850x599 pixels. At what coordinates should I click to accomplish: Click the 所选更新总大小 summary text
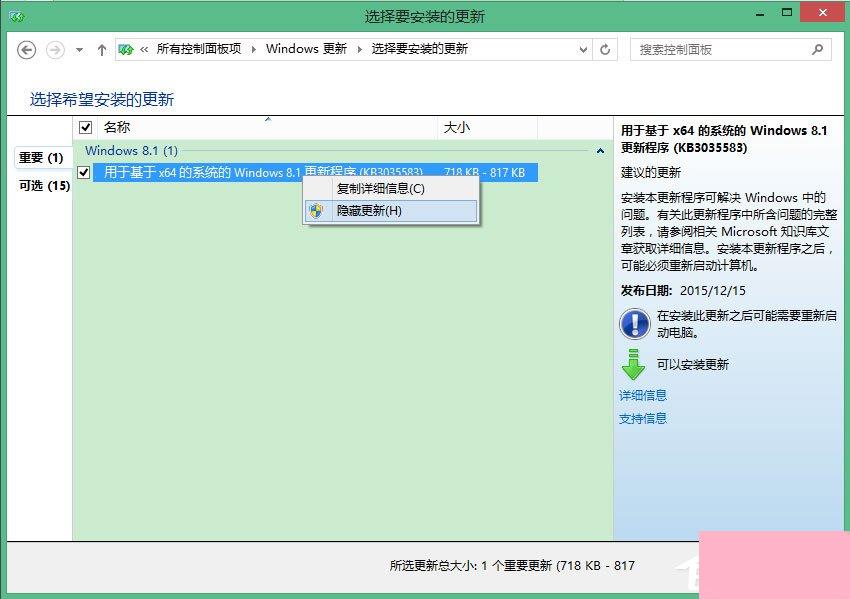(512, 565)
